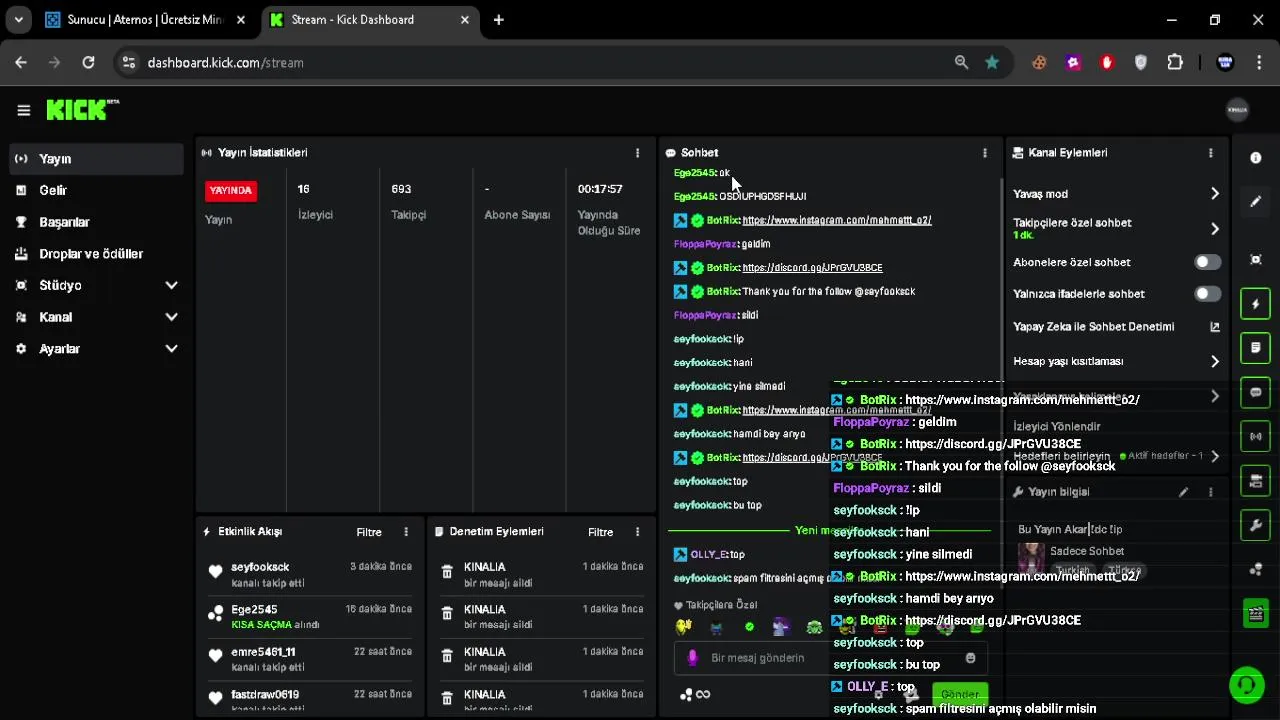Click the focus frame icon in the right sidebar

(x=1256, y=260)
